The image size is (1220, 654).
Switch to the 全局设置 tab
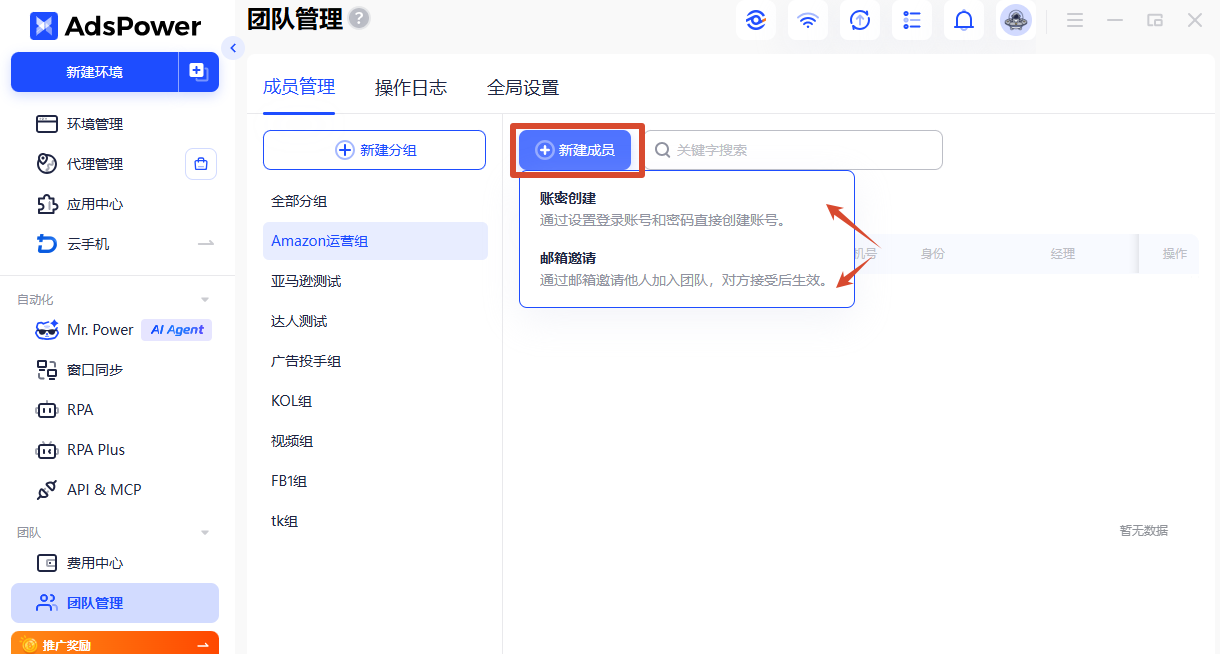(523, 88)
